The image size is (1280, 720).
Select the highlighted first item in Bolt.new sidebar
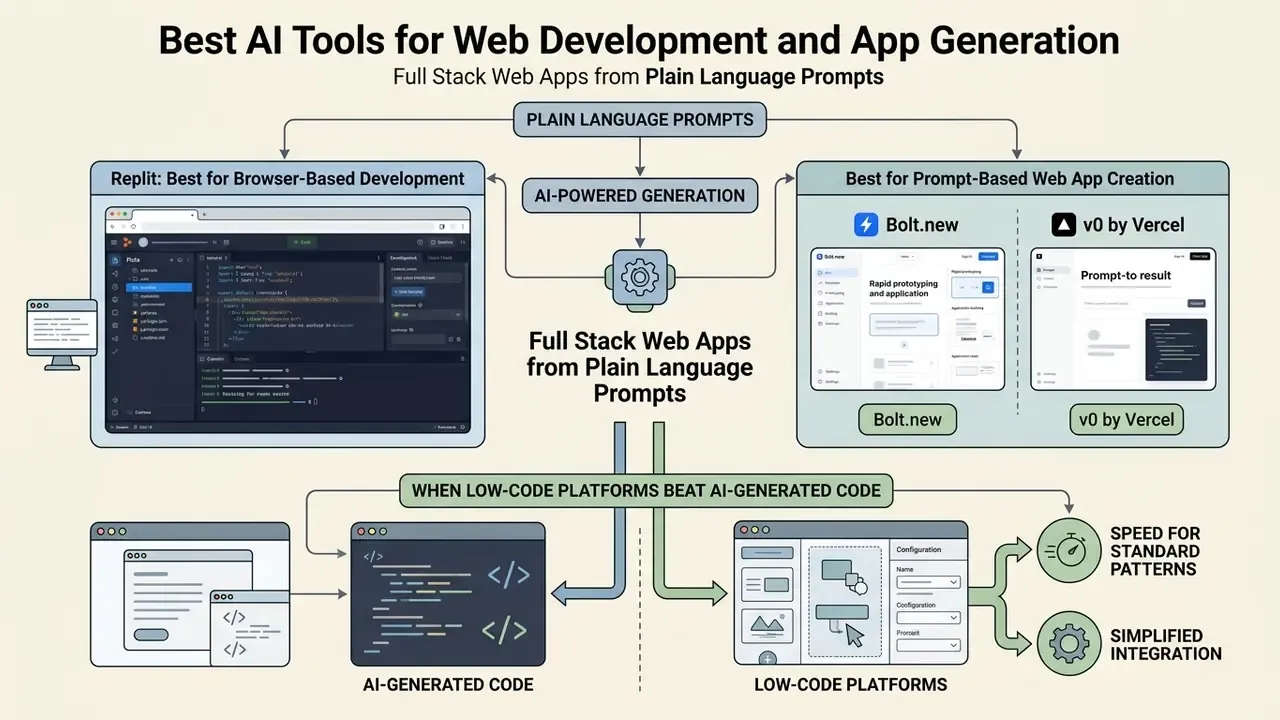[x=837, y=272]
